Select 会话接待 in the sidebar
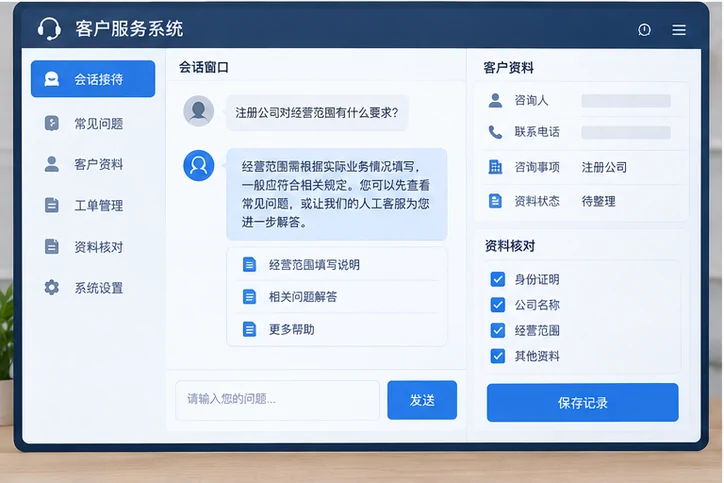Image resolution: width=724 pixels, height=483 pixels. [x=93, y=79]
